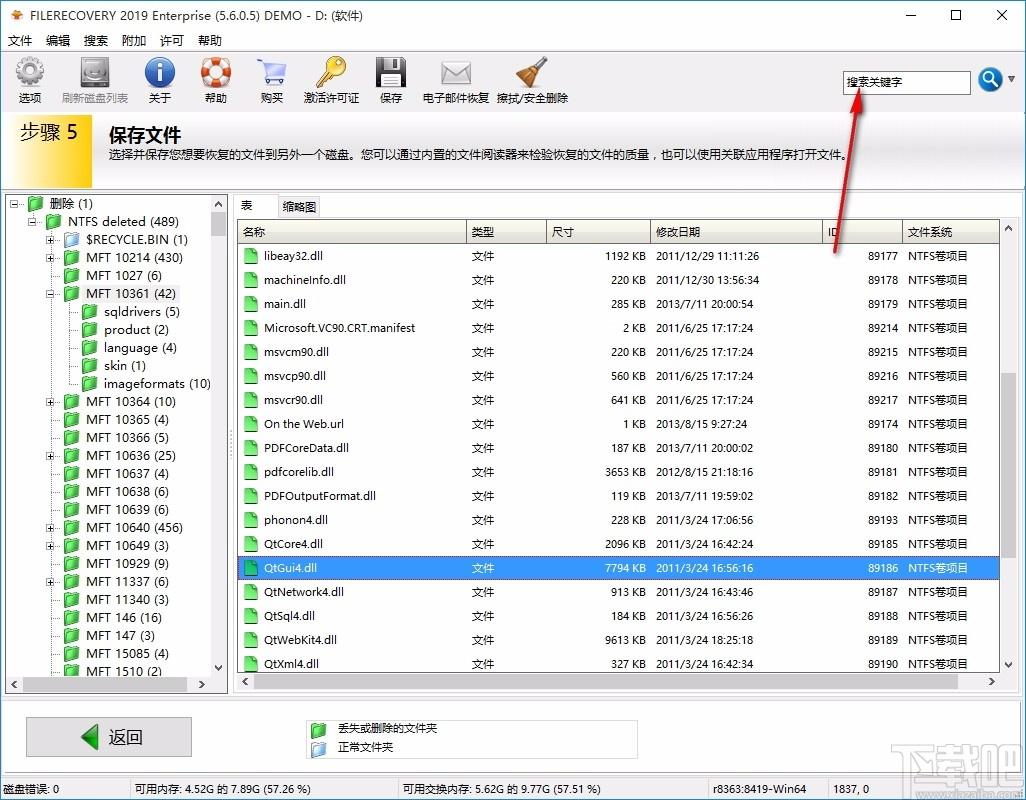1026x800 pixels.
Task: Click the MFT 10929 (9) folder icon
Action: [71, 563]
